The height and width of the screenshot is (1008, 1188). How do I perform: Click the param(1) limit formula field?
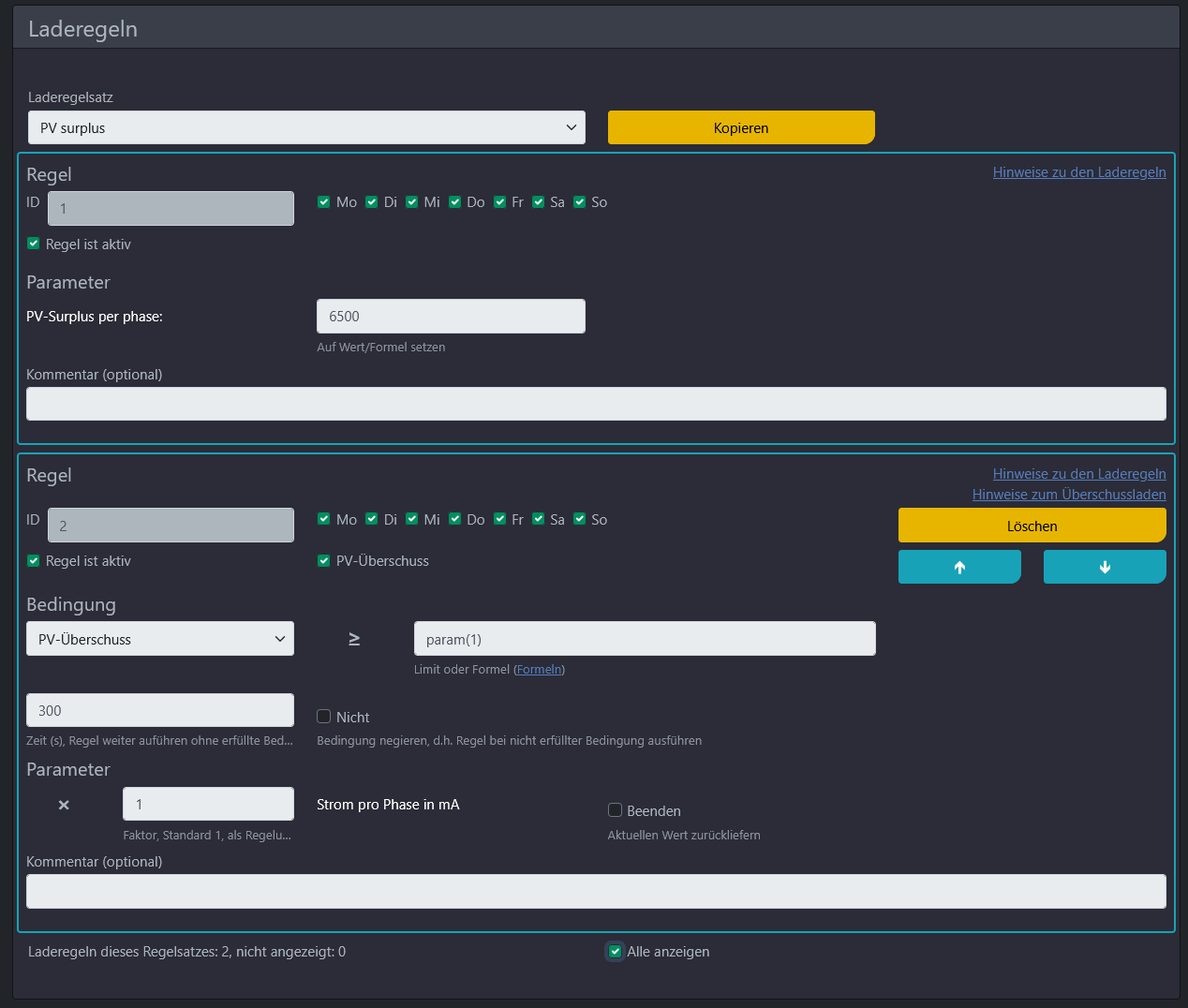645,639
